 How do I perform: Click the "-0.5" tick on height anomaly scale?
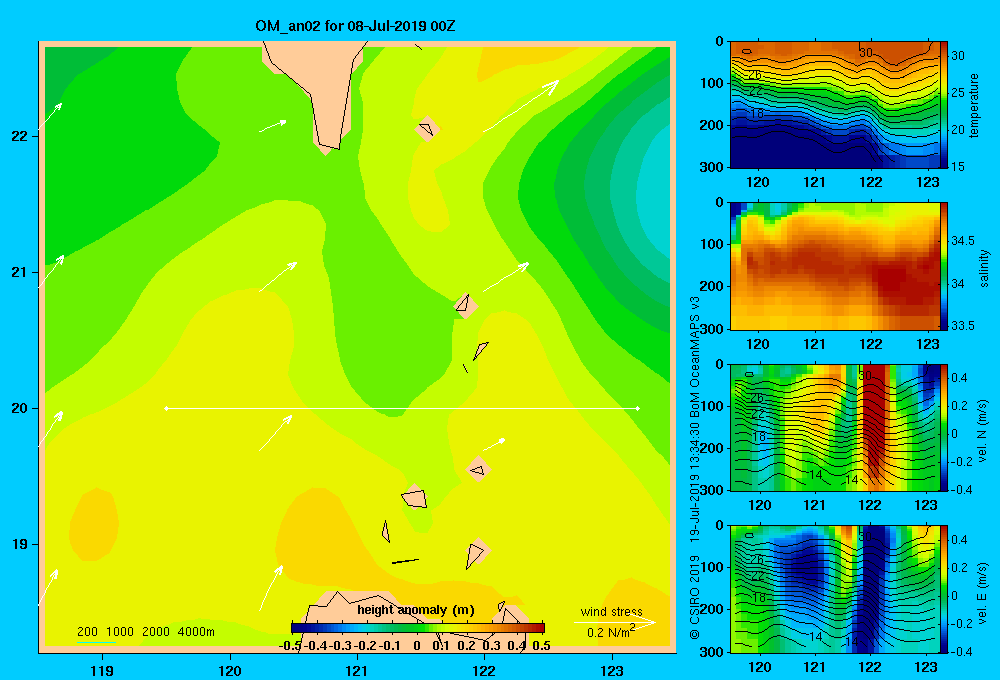pyautogui.click(x=290, y=646)
